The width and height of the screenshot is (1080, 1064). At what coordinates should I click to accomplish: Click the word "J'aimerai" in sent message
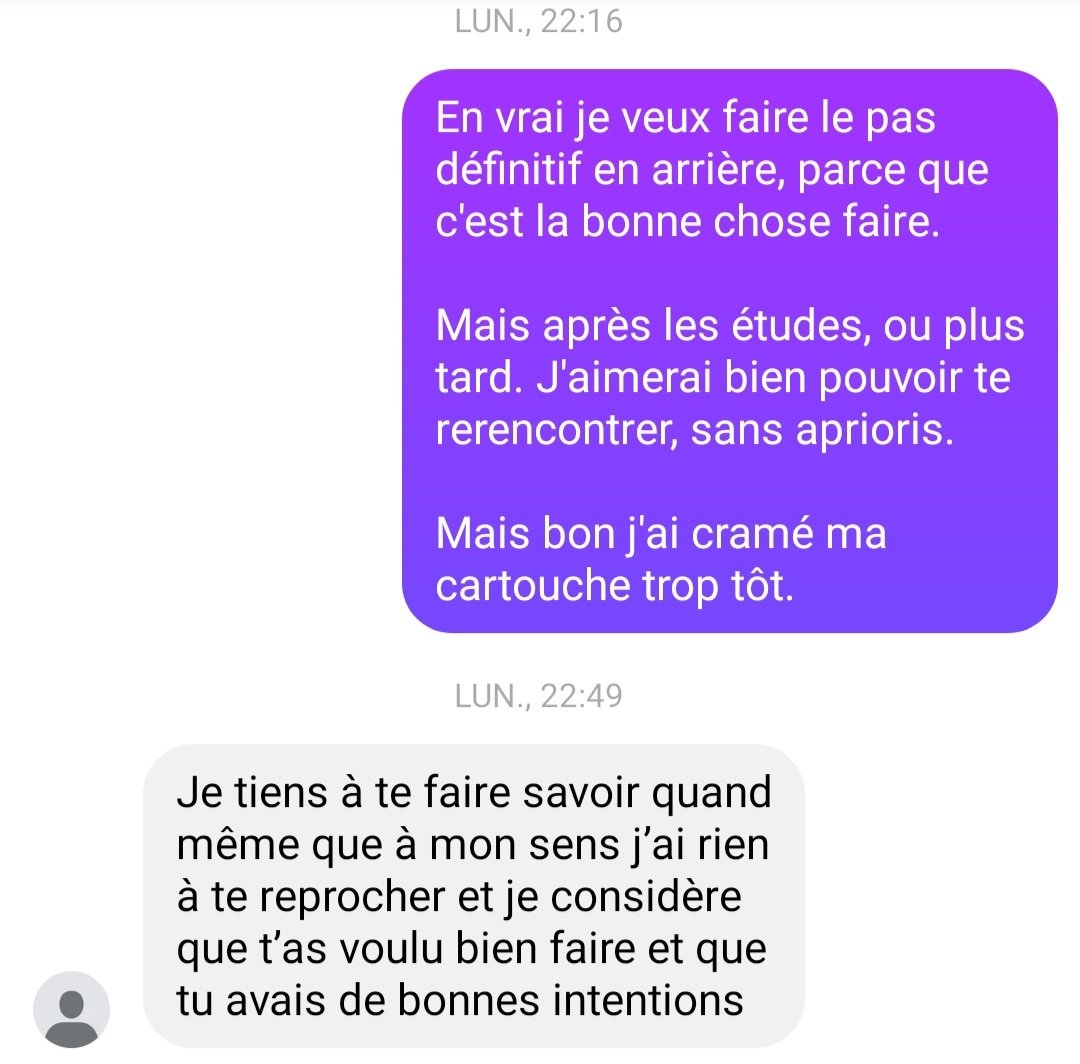tap(623, 378)
